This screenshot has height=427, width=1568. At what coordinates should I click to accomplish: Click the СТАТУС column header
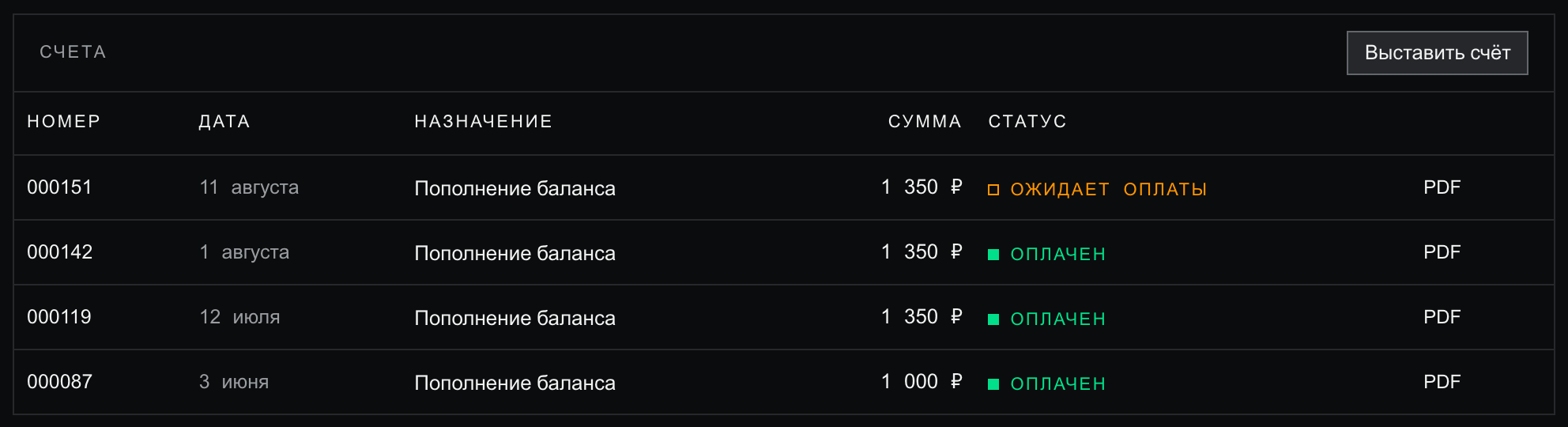tap(1027, 122)
